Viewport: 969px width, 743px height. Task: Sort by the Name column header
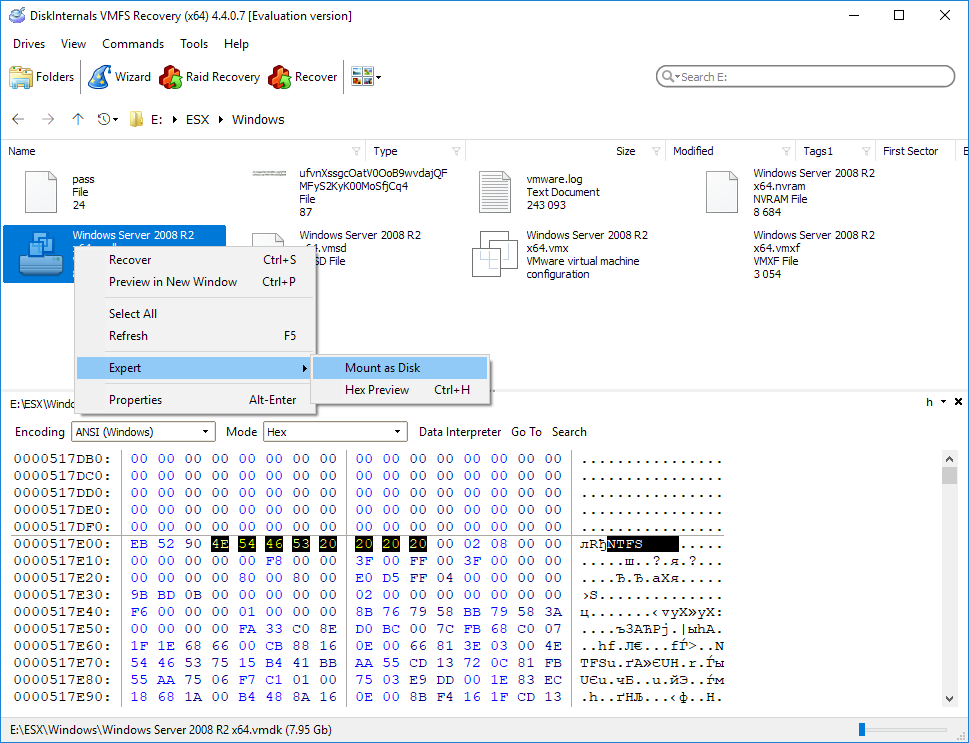point(22,151)
